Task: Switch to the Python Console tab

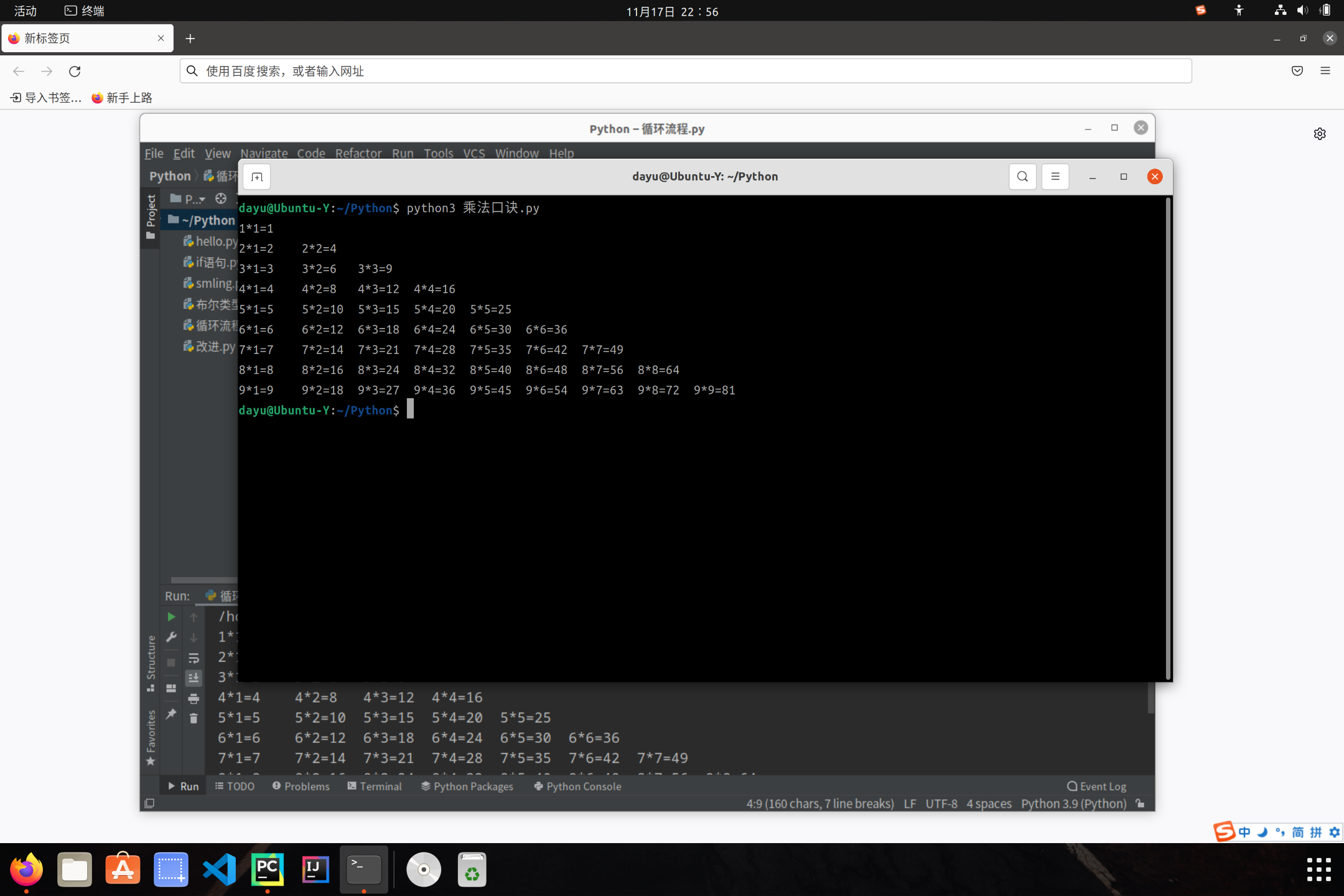Action: [x=577, y=786]
